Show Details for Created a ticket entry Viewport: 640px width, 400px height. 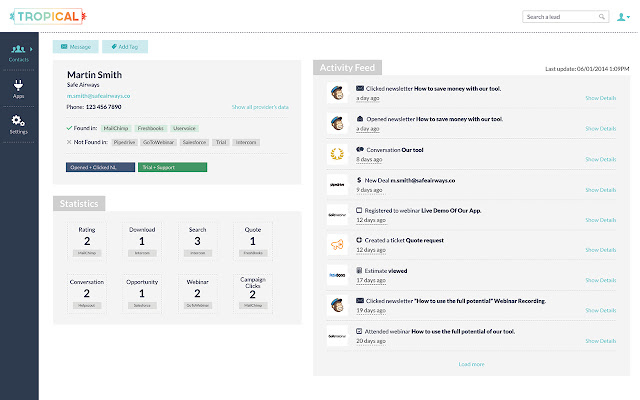[600, 250]
